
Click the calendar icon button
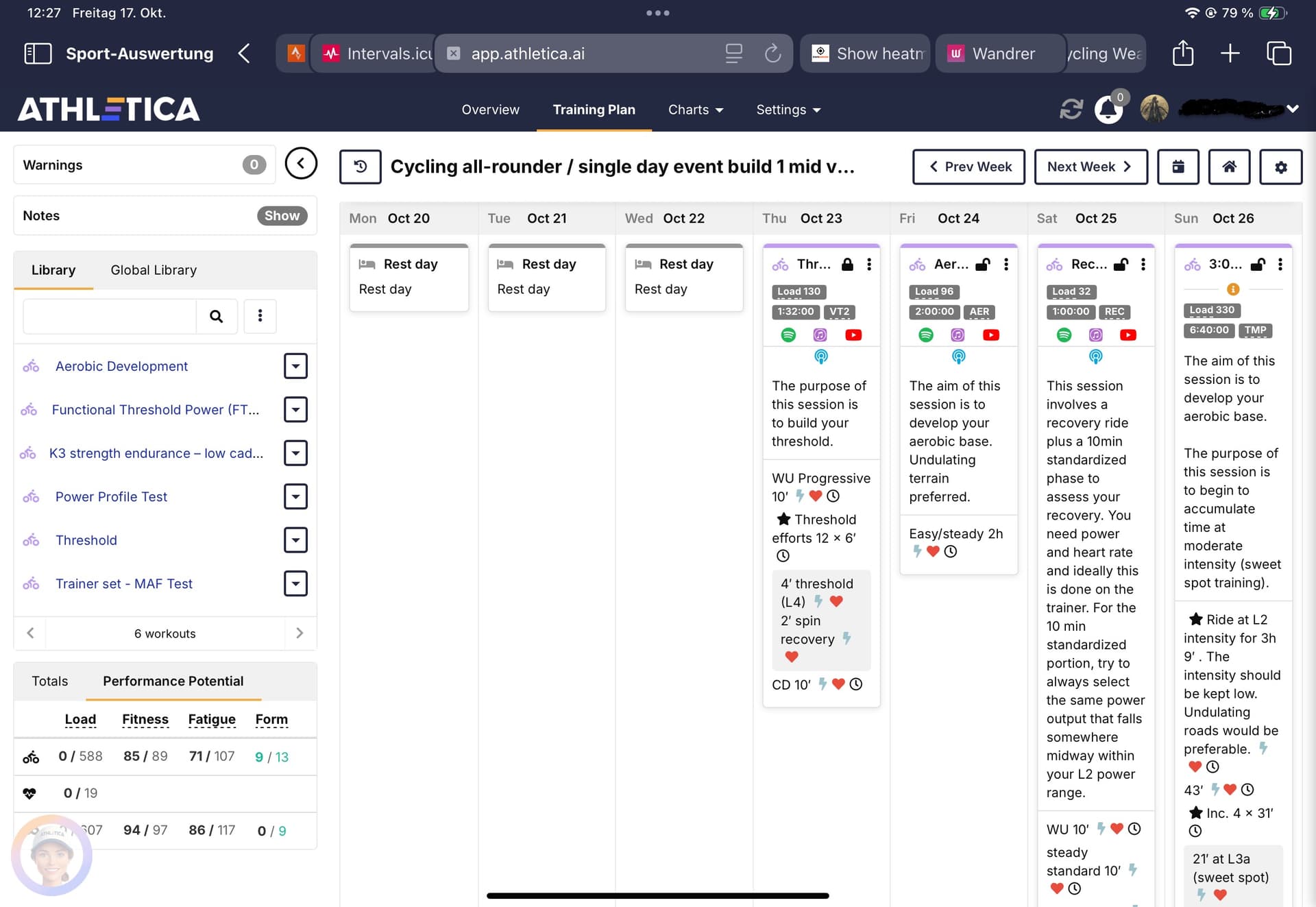pyautogui.click(x=1178, y=167)
